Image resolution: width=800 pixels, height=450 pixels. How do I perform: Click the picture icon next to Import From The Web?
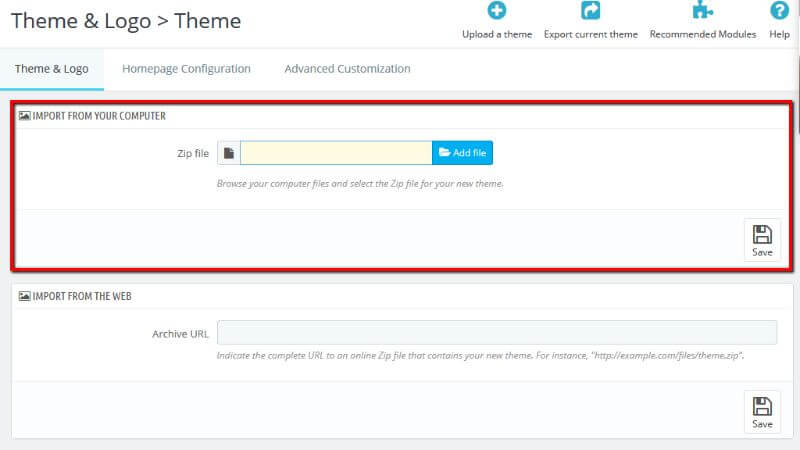[x=24, y=296]
